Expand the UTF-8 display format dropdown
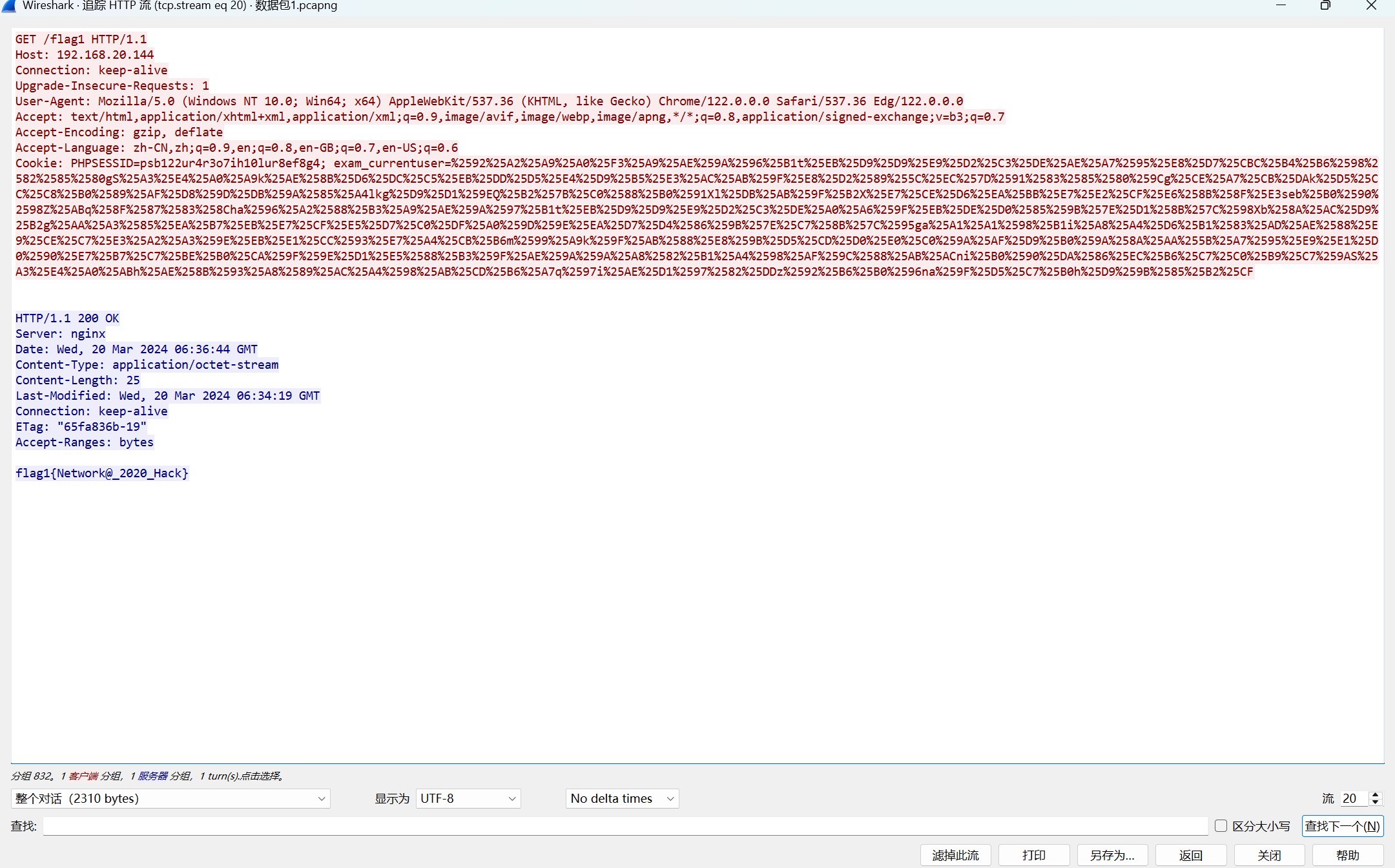 (468, 798)
